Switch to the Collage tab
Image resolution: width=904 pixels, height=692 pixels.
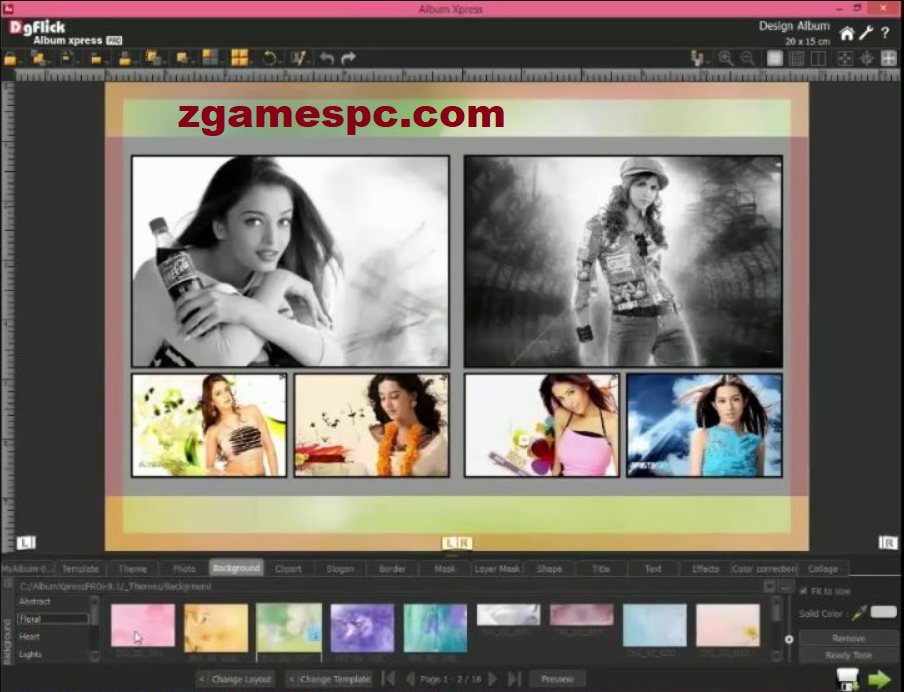point(823,569)
